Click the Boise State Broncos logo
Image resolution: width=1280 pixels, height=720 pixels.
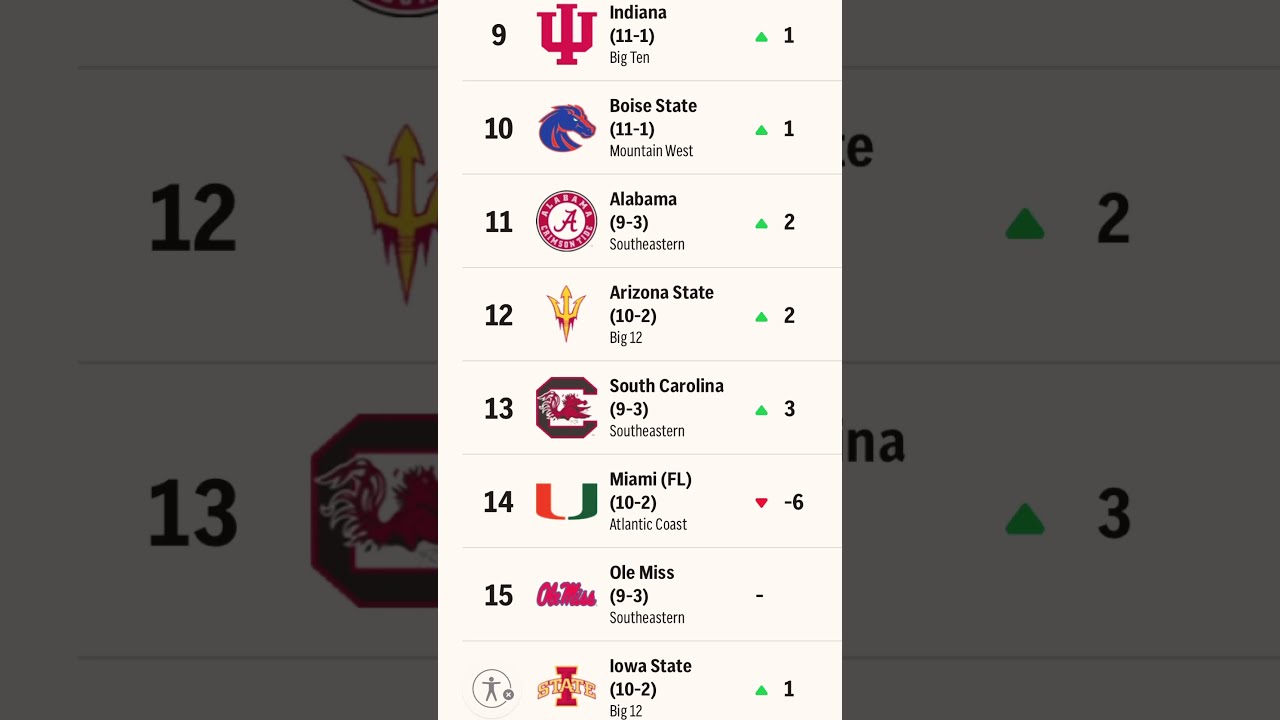(x=567, y=128)
